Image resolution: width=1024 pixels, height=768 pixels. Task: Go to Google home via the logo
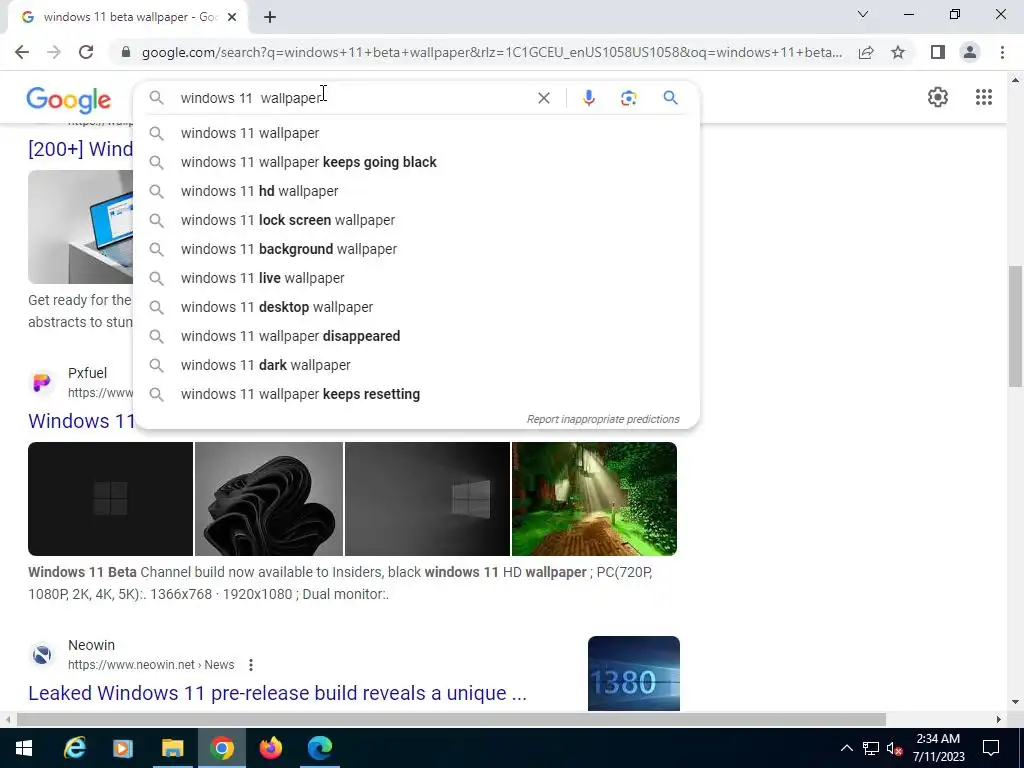coord(69,99)
